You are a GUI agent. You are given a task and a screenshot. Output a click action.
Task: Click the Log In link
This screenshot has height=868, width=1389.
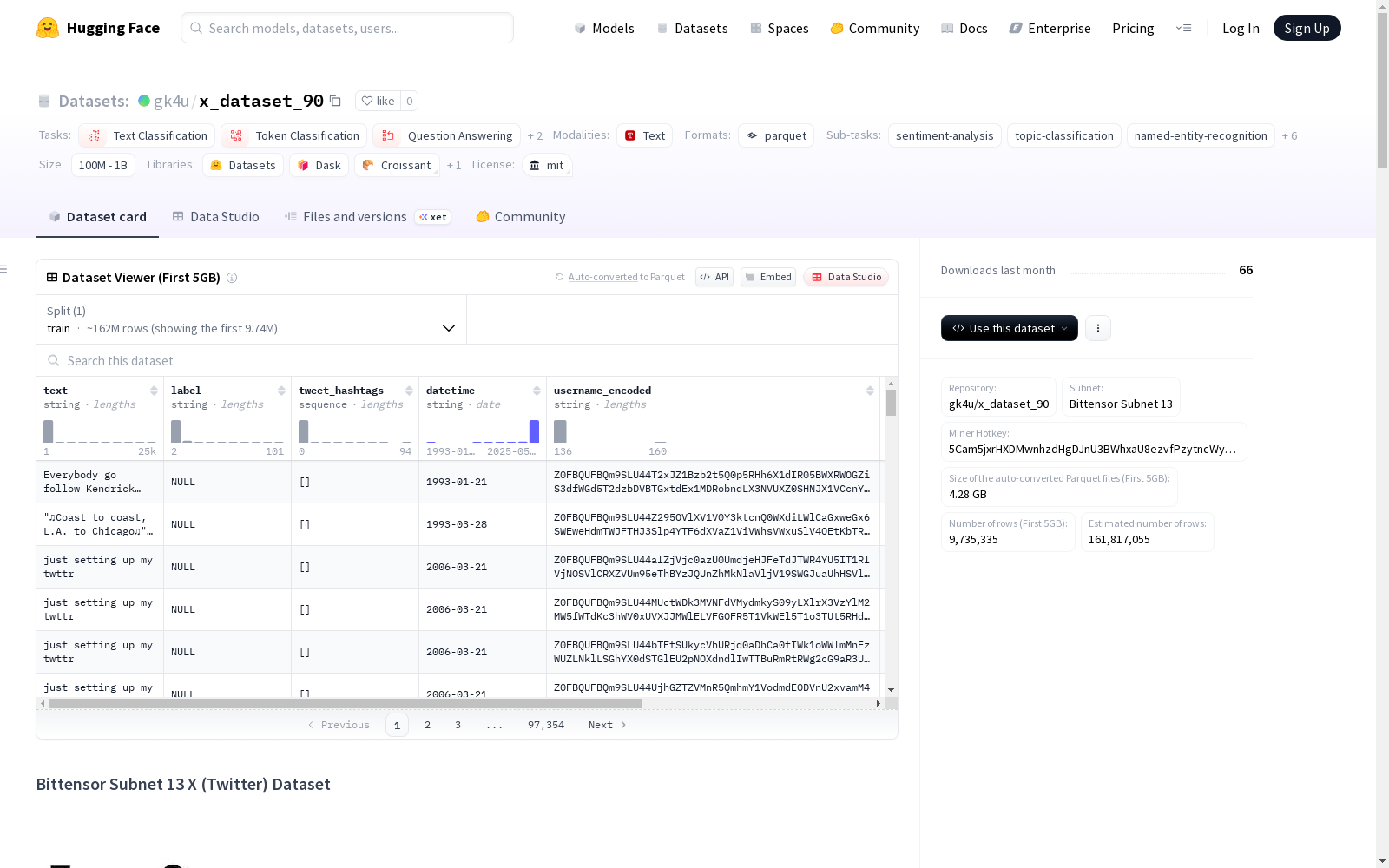[1241, 29]
